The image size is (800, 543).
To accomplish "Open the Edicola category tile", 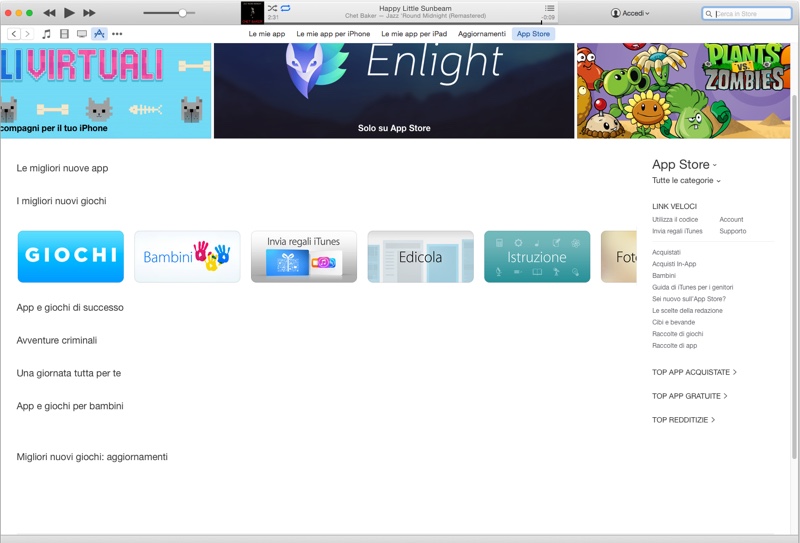I will point(420,256).
